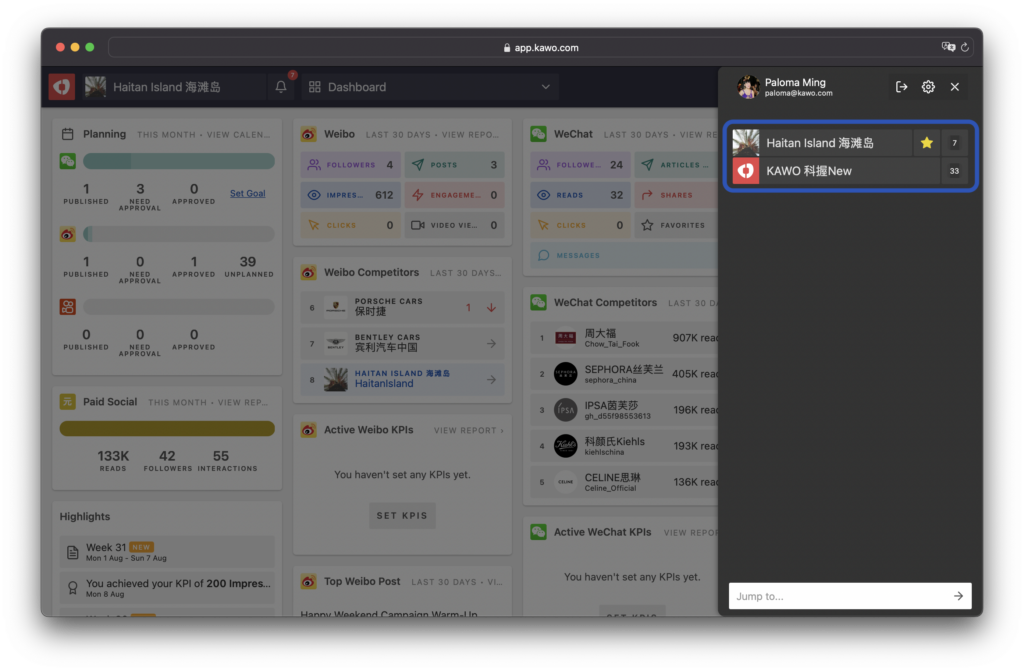Click the Weibo Clicks cursor tile
The image size is (1024, 671).
[351, 225]
